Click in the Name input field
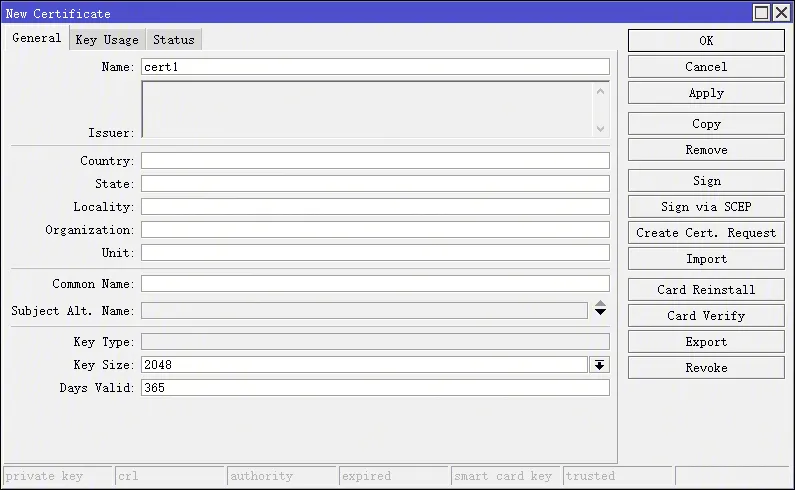The image size is (795, 490). pos(375,67)
